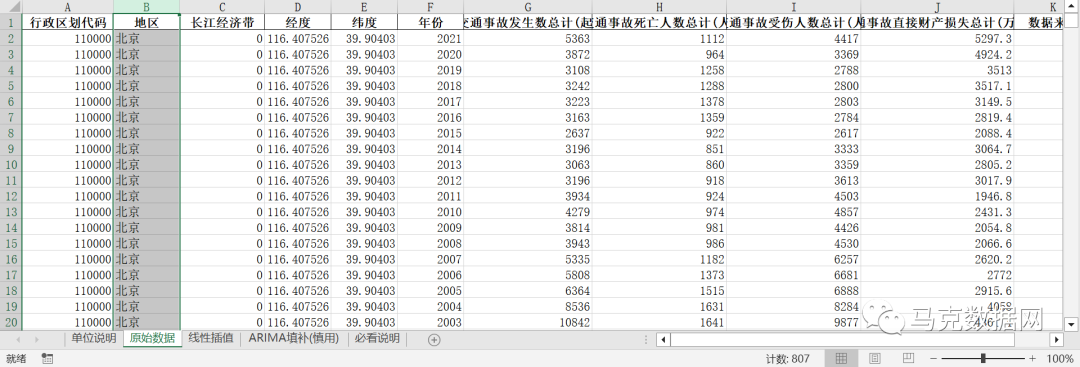Select row 20 header
Image resolution: width=1080 pixels, height=367 pixels.
[x=11, y=322]
